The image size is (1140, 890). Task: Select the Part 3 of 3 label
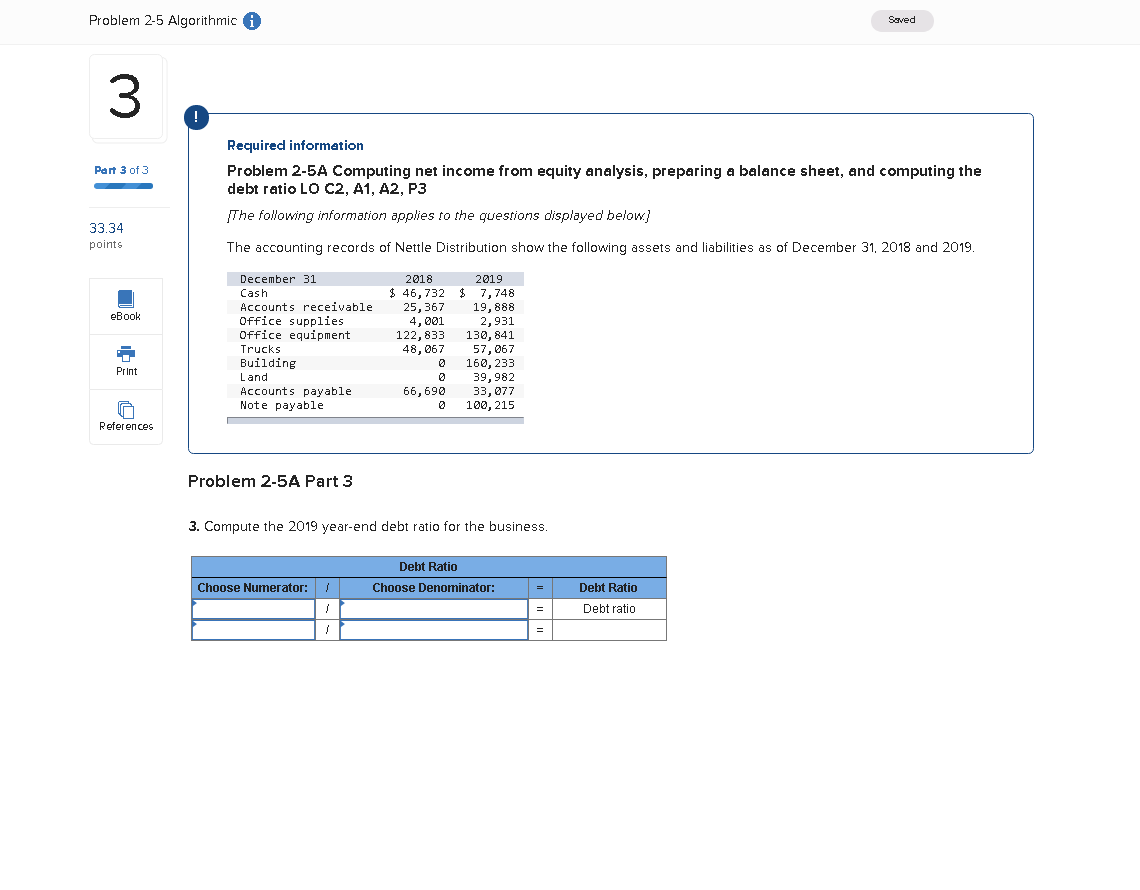[121, 170]
